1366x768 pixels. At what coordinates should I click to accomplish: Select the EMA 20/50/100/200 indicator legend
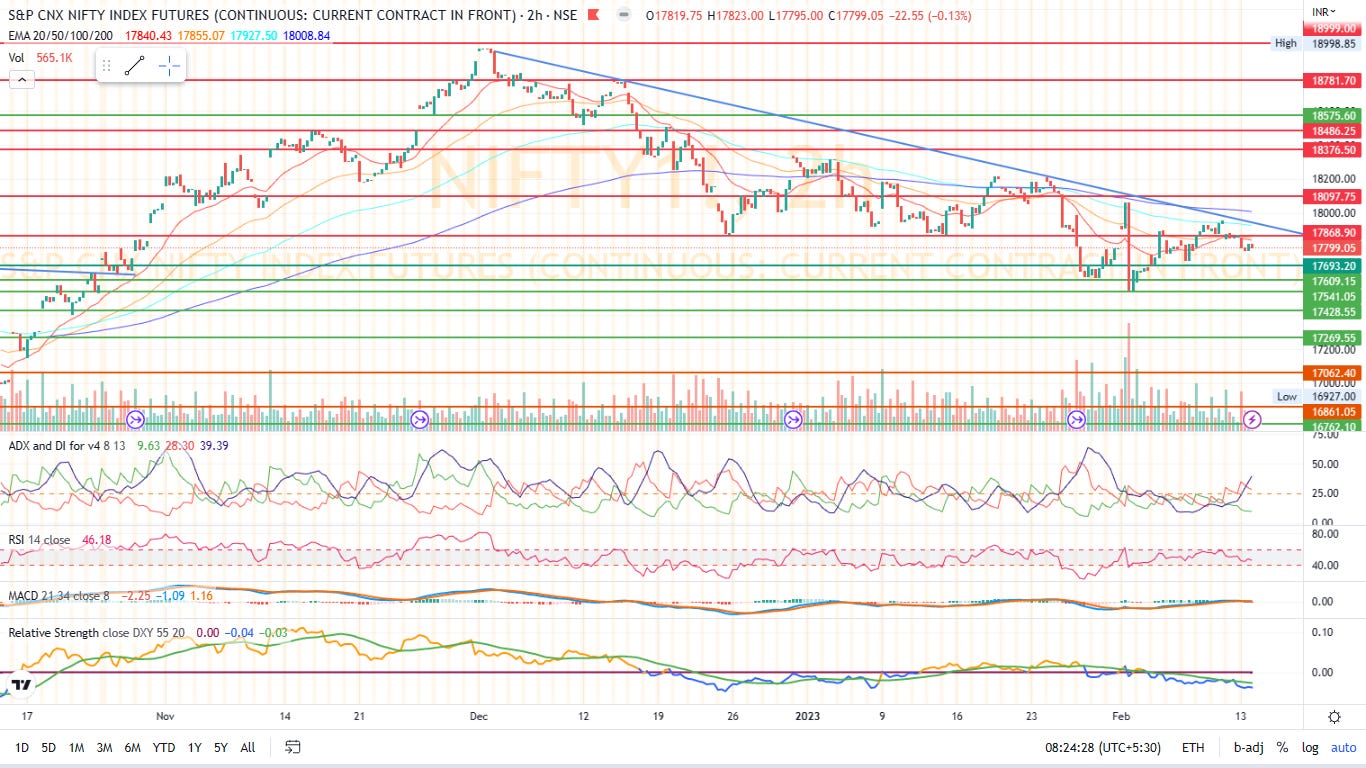[x=61, y=35]
